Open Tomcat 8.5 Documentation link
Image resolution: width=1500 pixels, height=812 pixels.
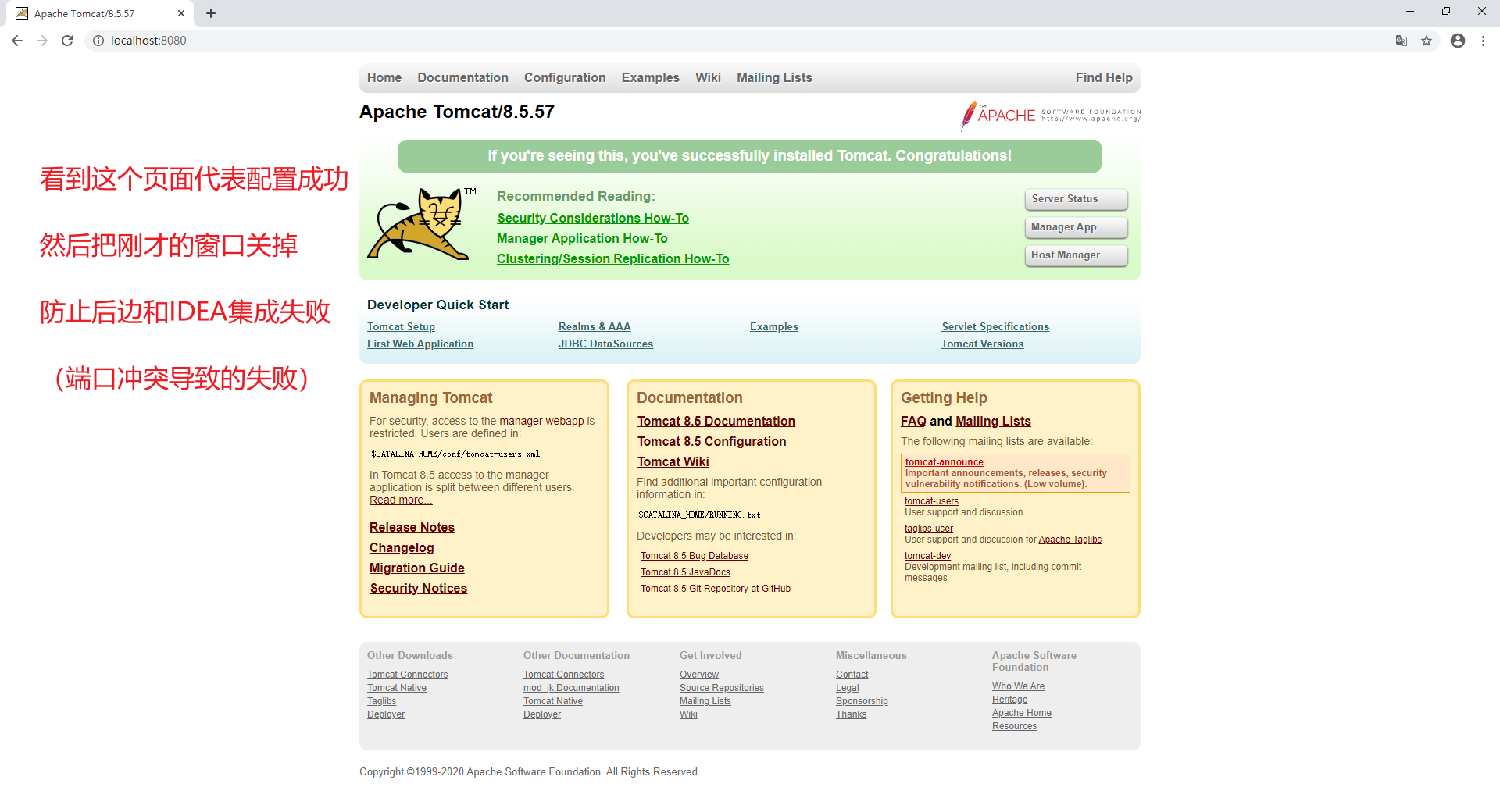click(716, 422)
